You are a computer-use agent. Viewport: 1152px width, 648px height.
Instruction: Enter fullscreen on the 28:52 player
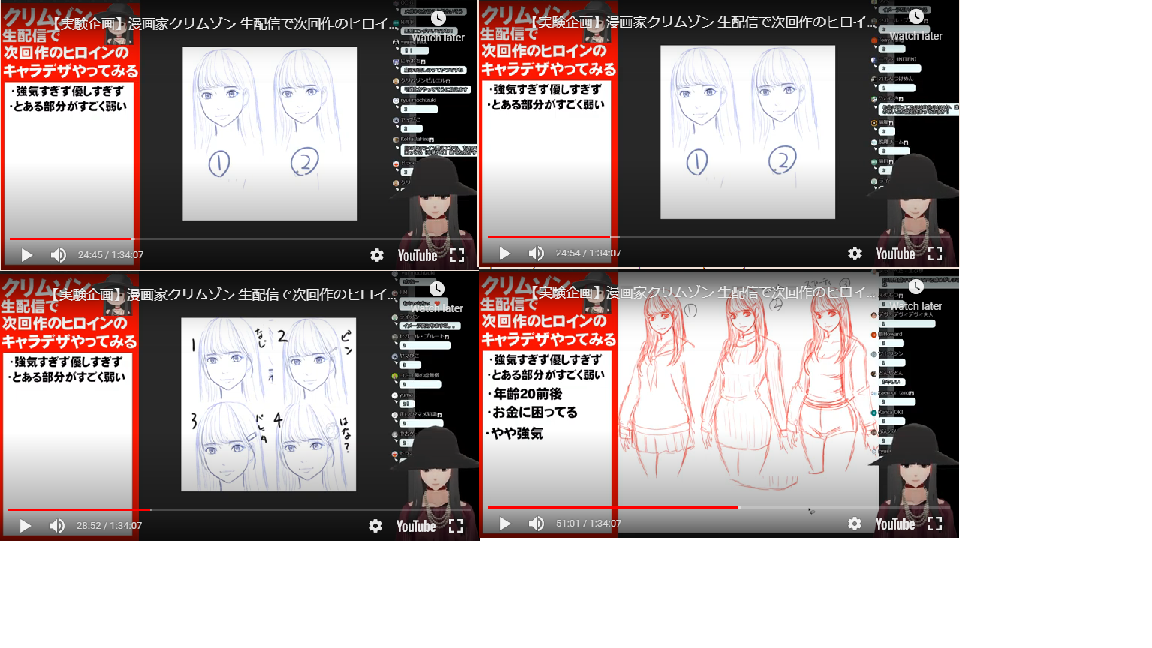pos(456,526)
